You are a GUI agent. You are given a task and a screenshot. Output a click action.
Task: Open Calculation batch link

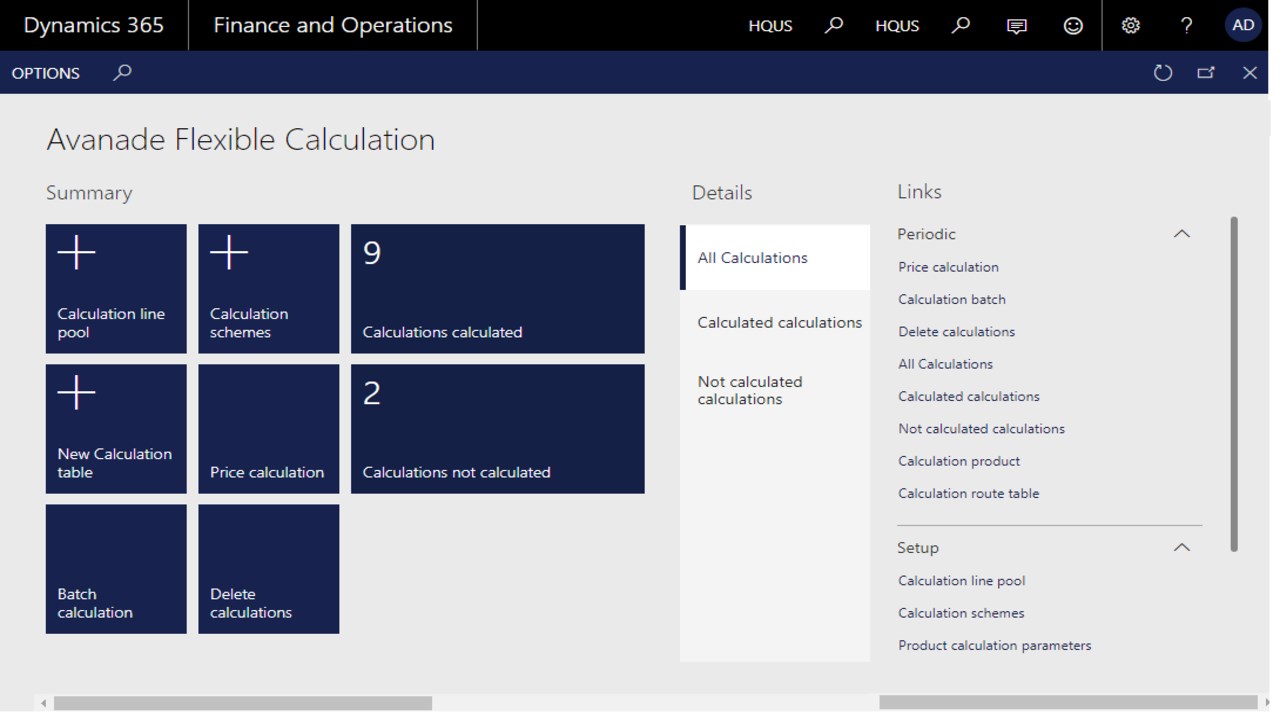952,299
